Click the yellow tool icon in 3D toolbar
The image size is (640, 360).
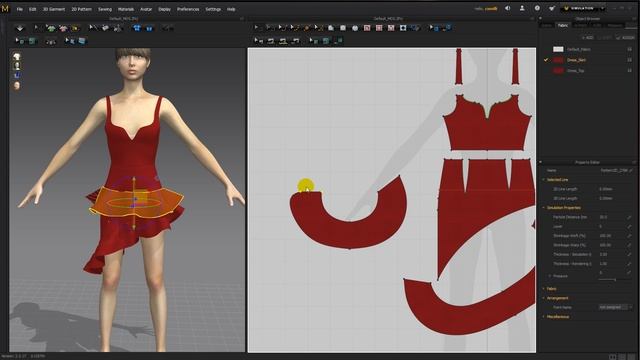pos(75,28)
